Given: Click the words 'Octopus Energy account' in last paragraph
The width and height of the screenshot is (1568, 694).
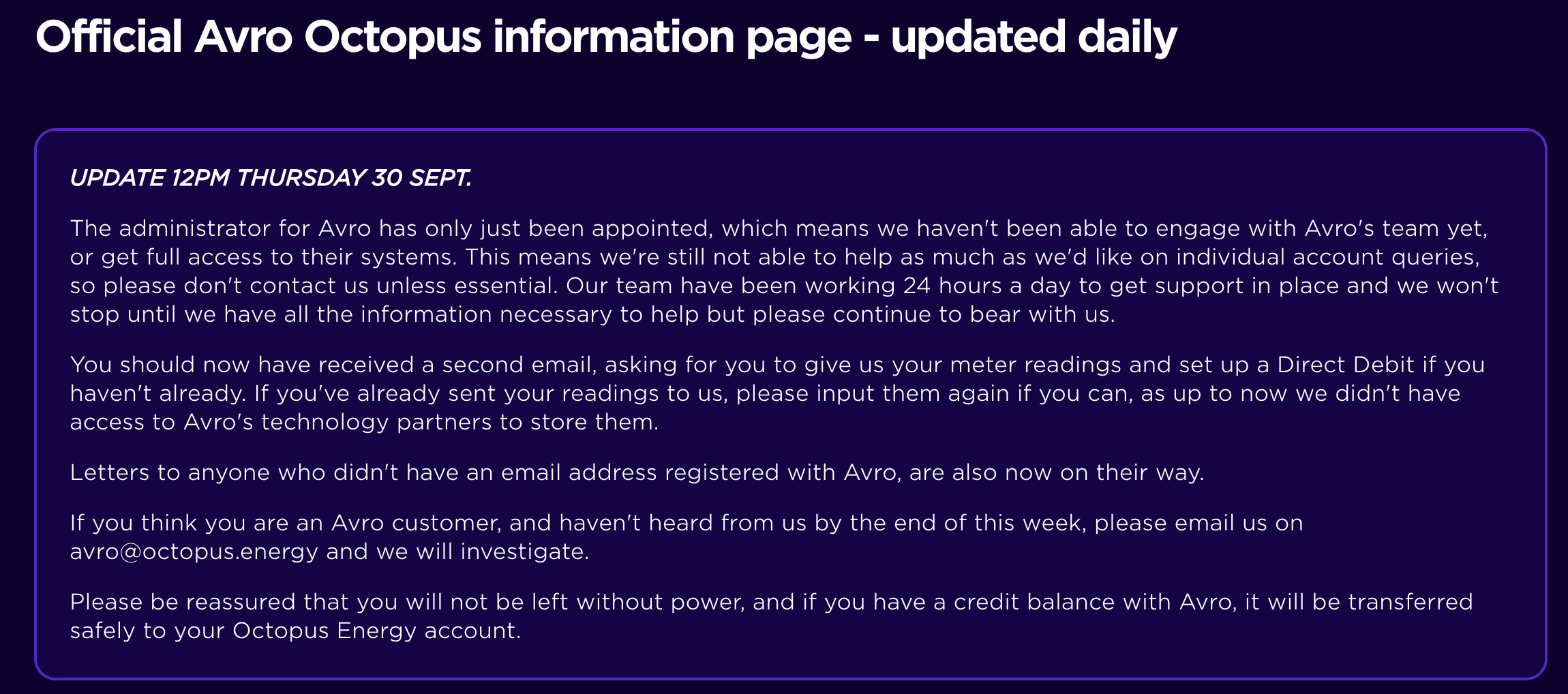Looking at the screenshot, I should click(376, 631).
